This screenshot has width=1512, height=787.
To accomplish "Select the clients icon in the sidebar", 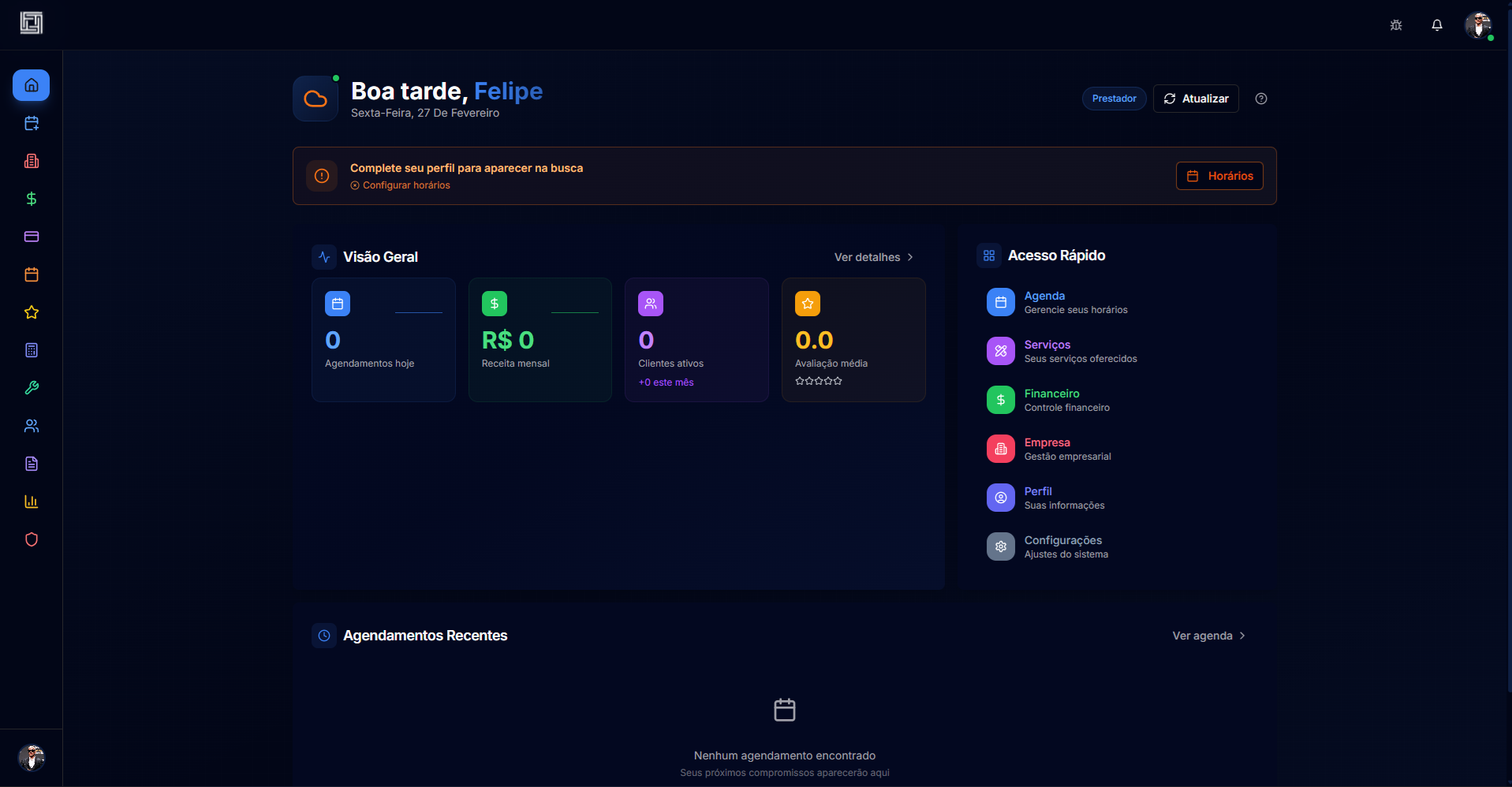I will 31,426.
